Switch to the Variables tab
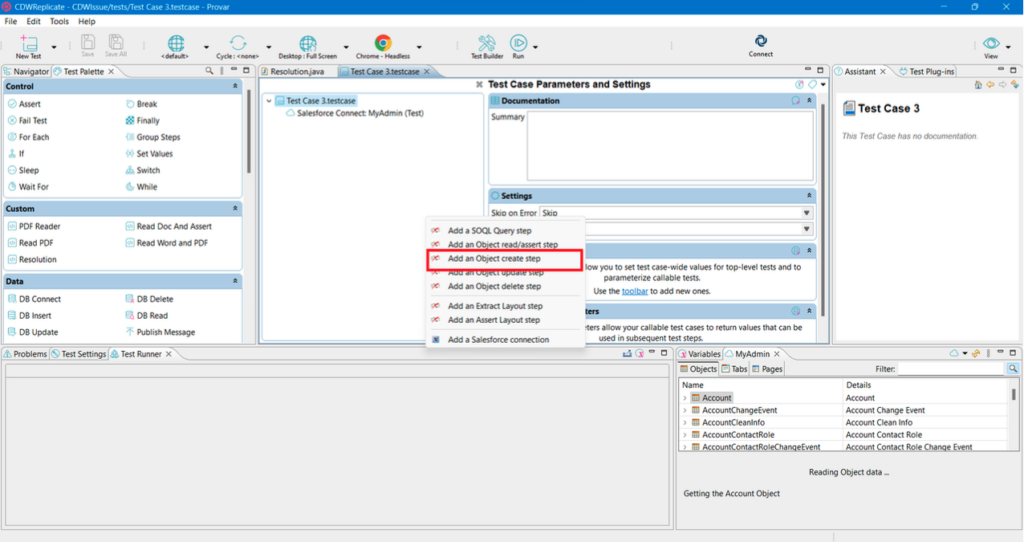Image resolution: width=1024 pixels, height=542 pixels. (699, 354)
